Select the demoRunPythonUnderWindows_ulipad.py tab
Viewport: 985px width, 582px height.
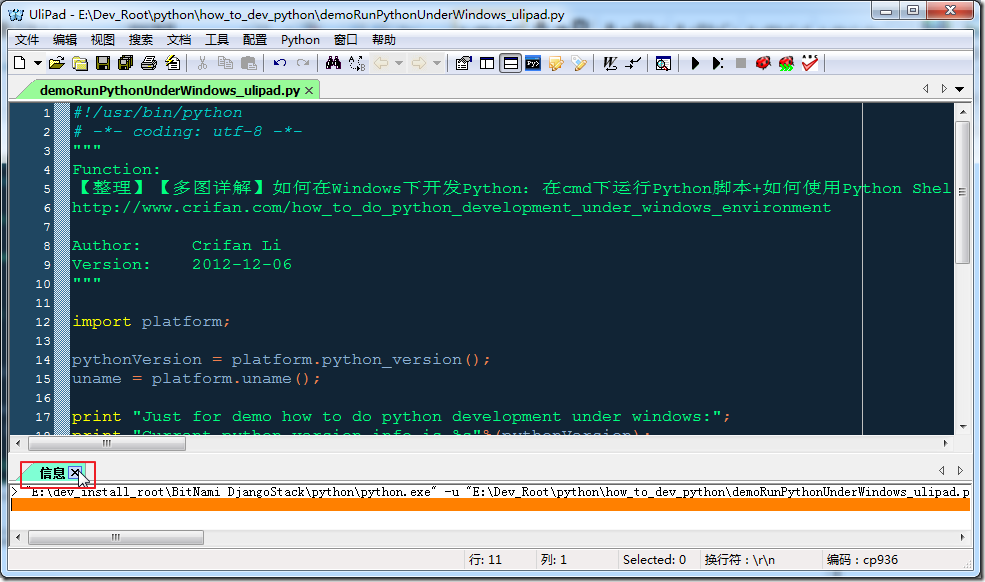coord(169,91)
